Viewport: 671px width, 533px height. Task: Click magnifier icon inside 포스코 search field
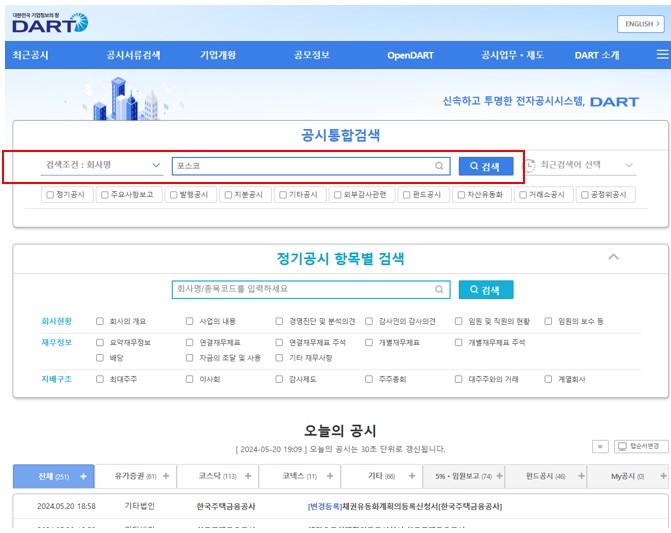[439, 166]
